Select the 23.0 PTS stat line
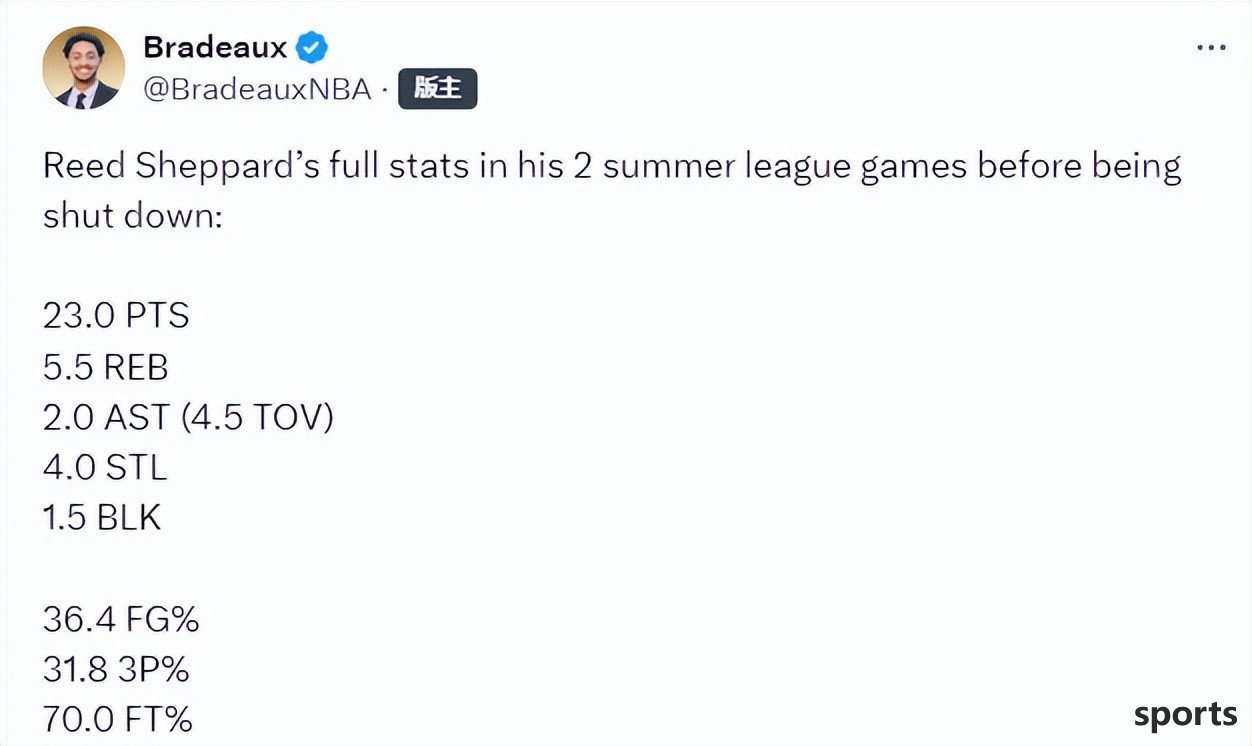1252x746 pixels. [x=116, y=316]
